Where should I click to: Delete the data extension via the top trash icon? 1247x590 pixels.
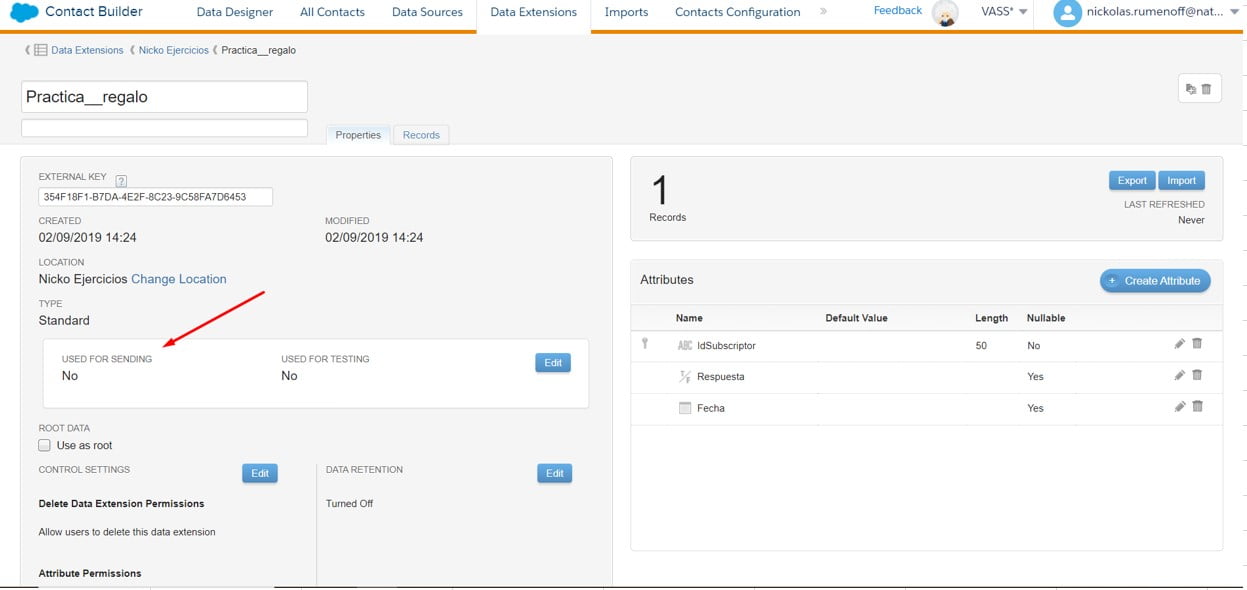coord(1206,89)
